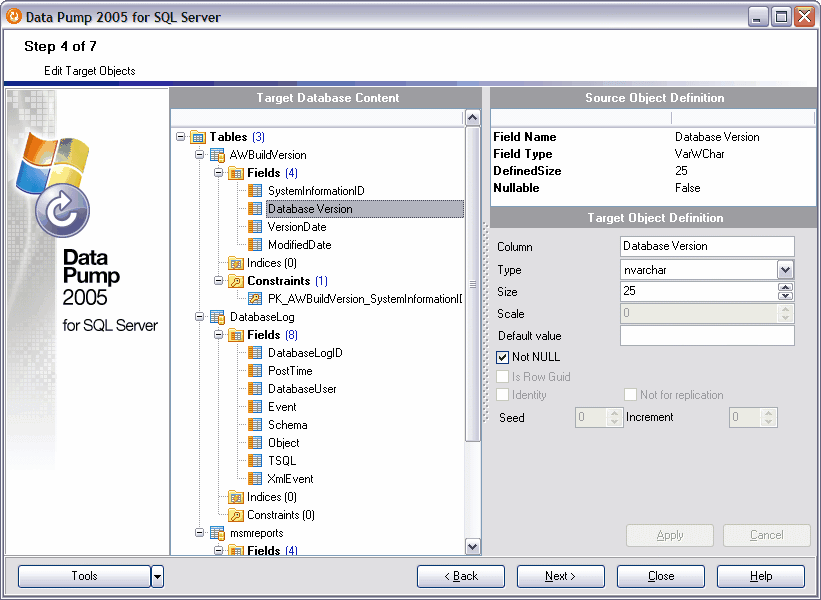Collapse the Tables (3) root node
Screen dimensions: 821x600
[181, 137]
